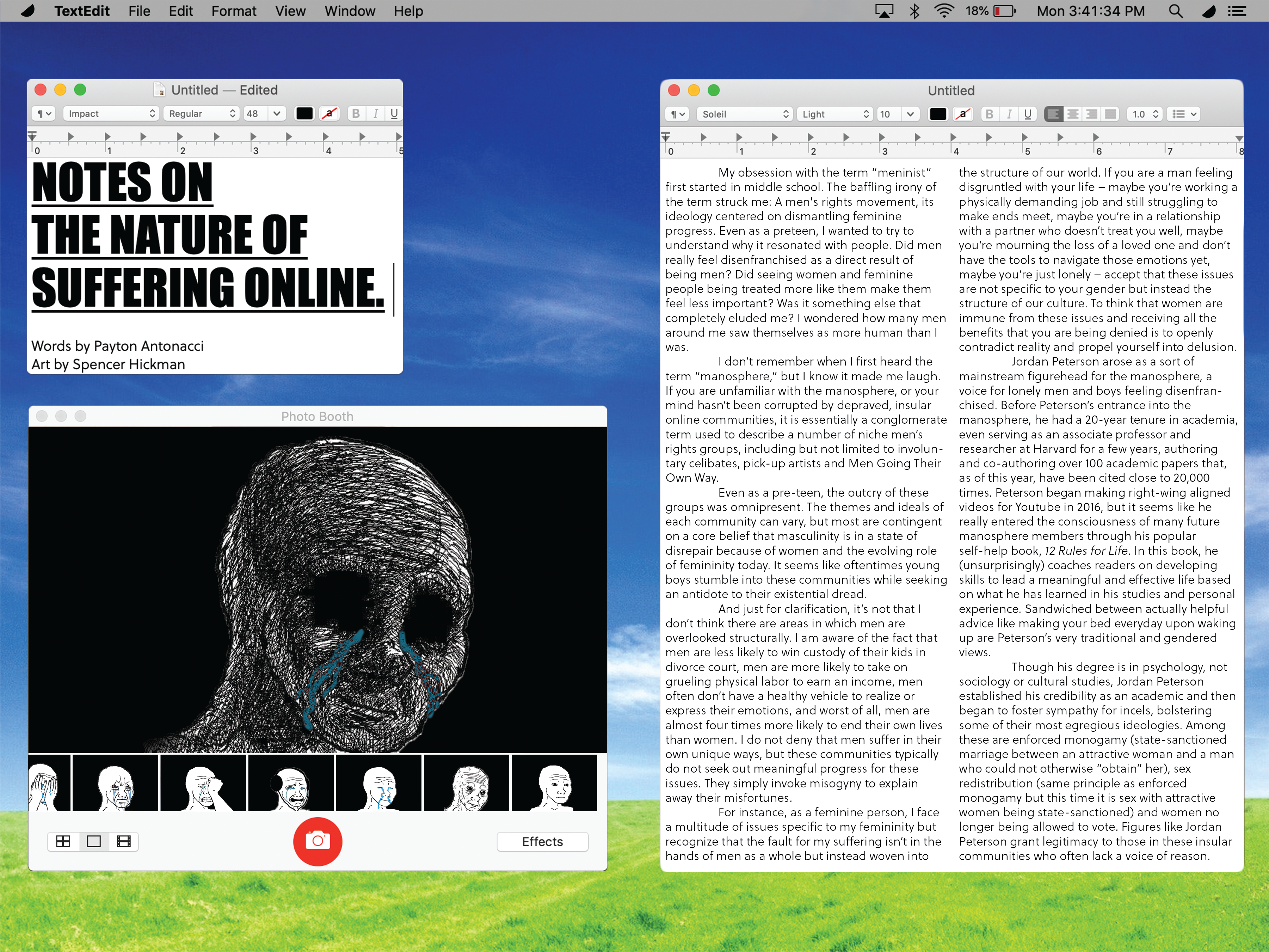Click justify text alignment icon

(x=1111, y=114)
